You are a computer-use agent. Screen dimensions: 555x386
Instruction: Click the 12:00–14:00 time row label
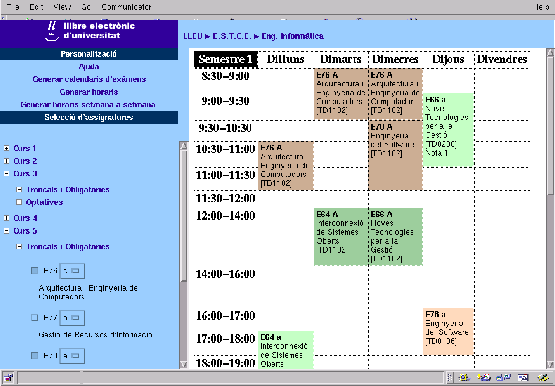pyautogui.click(x=225, y=215)
